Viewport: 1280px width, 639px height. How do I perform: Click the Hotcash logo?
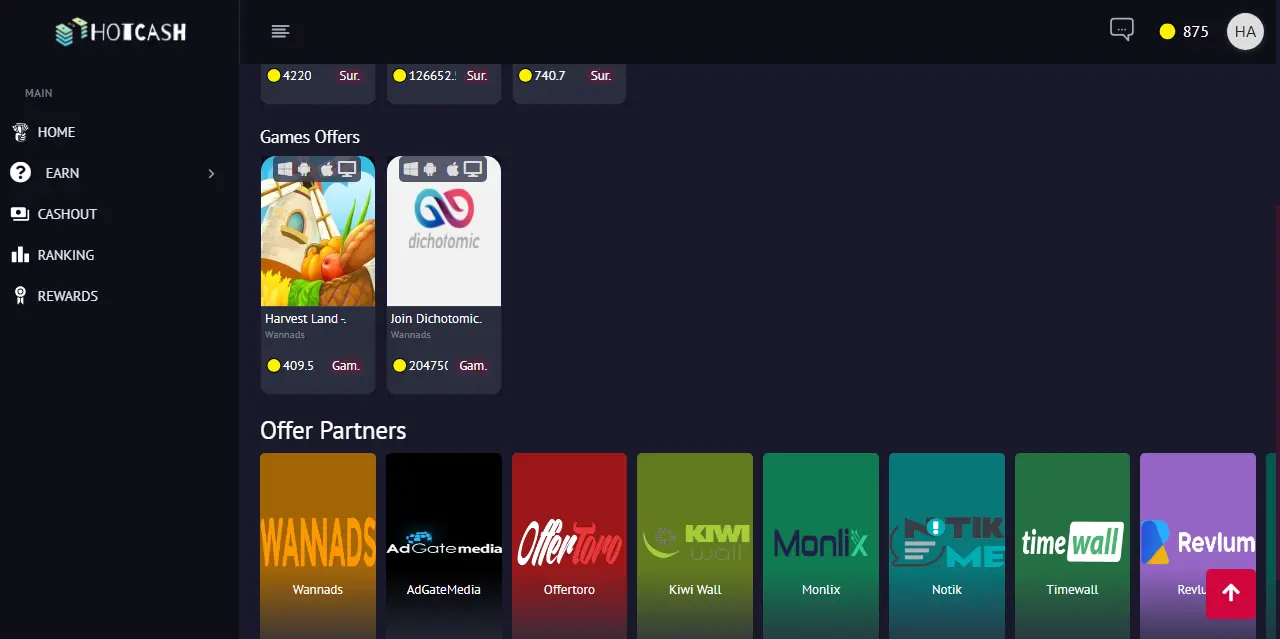click(x=121, y=32)
